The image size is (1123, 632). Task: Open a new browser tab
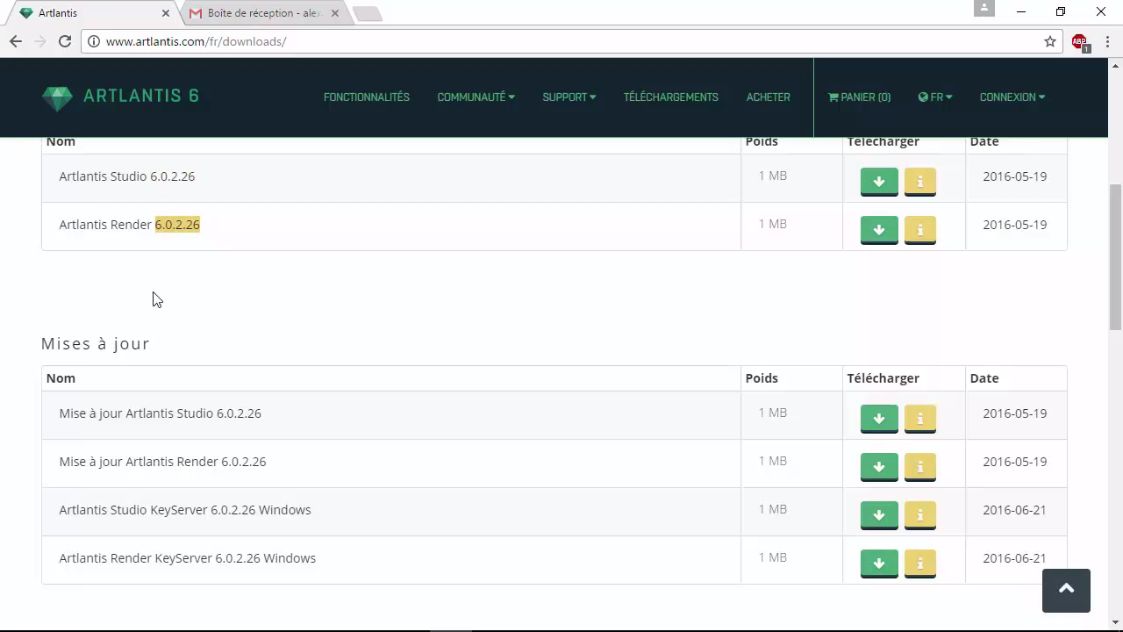pyautogui.click(x=367, y=14)
